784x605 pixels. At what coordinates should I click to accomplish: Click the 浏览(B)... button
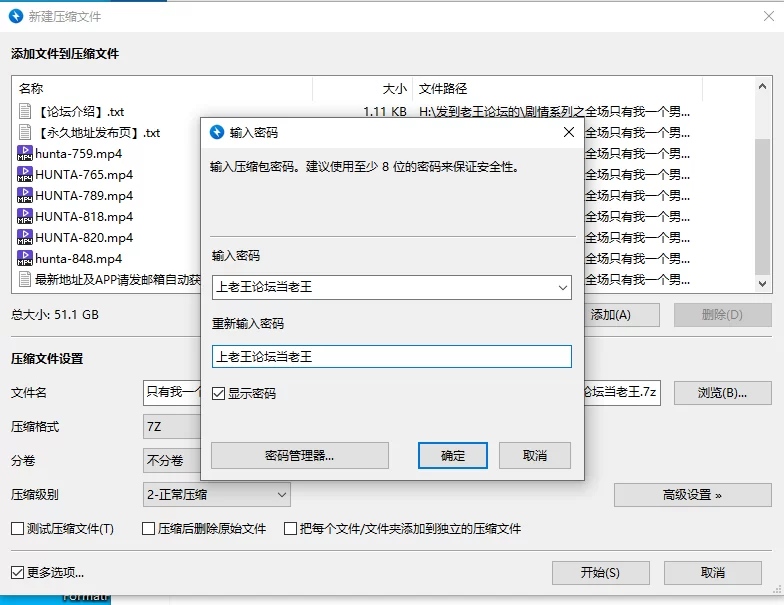[x=722, y=393]
